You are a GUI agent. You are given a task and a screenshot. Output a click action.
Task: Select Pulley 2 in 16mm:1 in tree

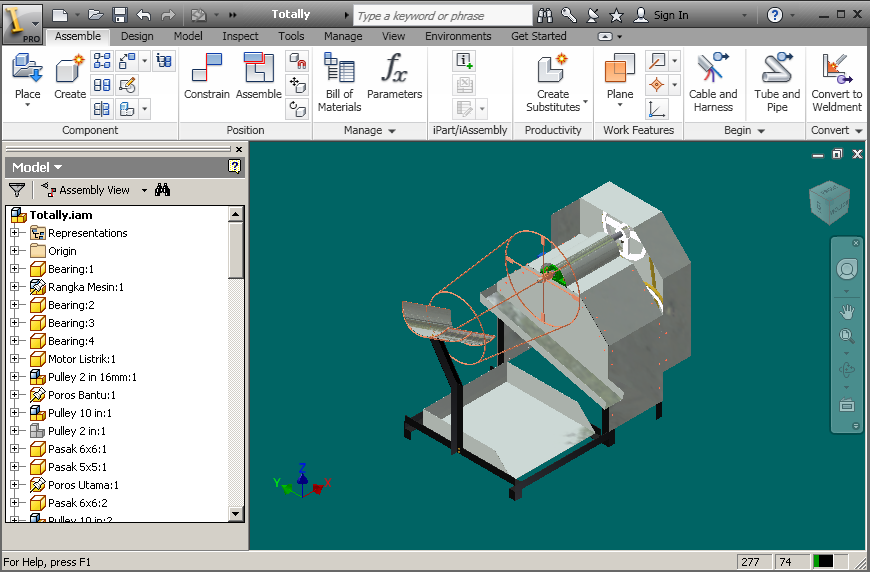point(92,377)
